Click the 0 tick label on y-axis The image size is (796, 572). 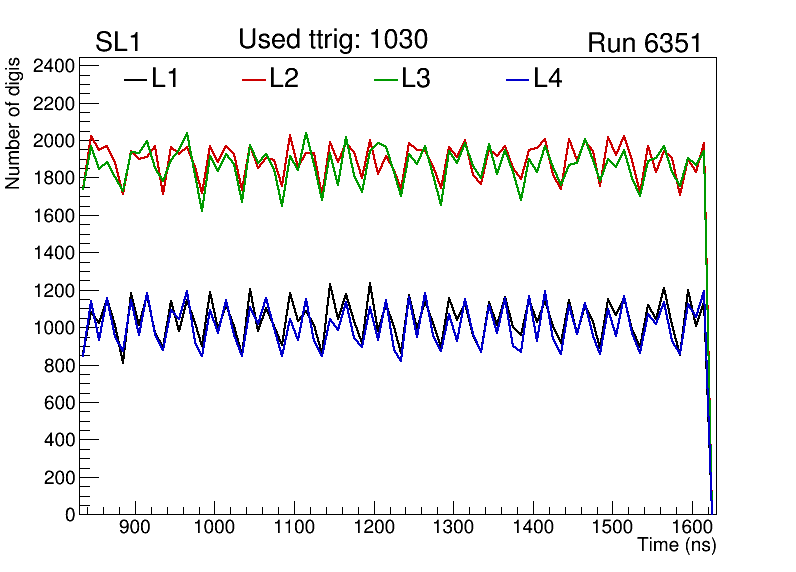[69, 515]
